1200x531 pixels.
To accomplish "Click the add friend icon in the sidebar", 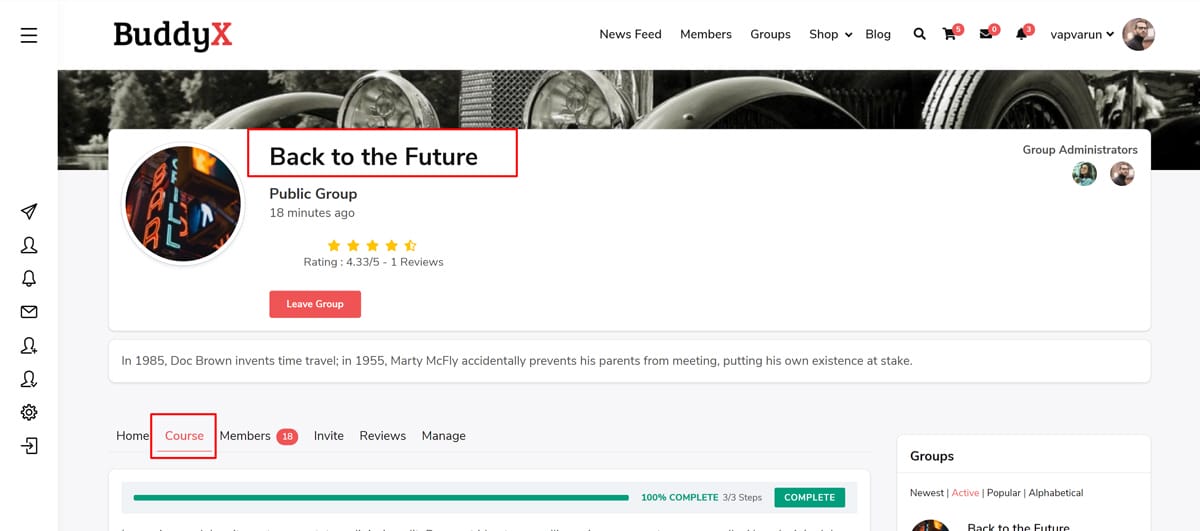I will coord(29,345).
